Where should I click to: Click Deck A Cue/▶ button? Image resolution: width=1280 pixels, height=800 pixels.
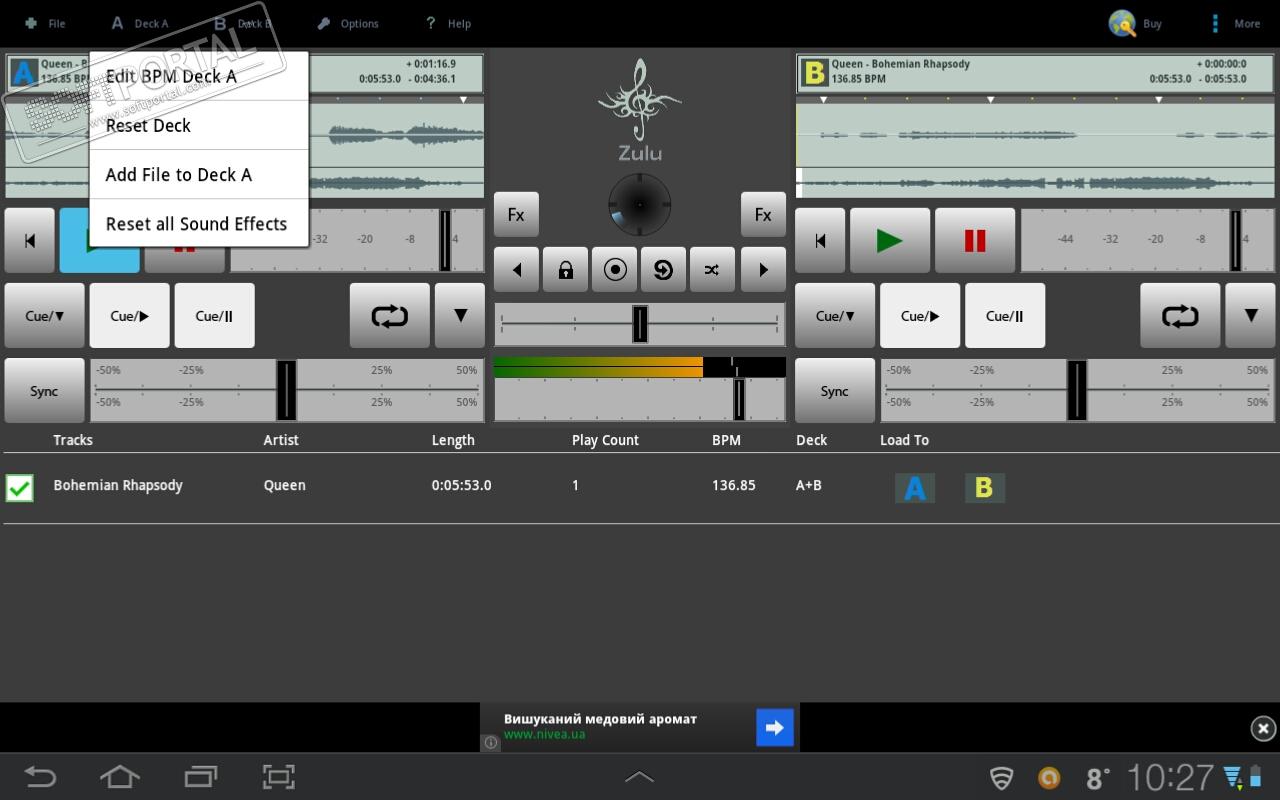point(130,316)
